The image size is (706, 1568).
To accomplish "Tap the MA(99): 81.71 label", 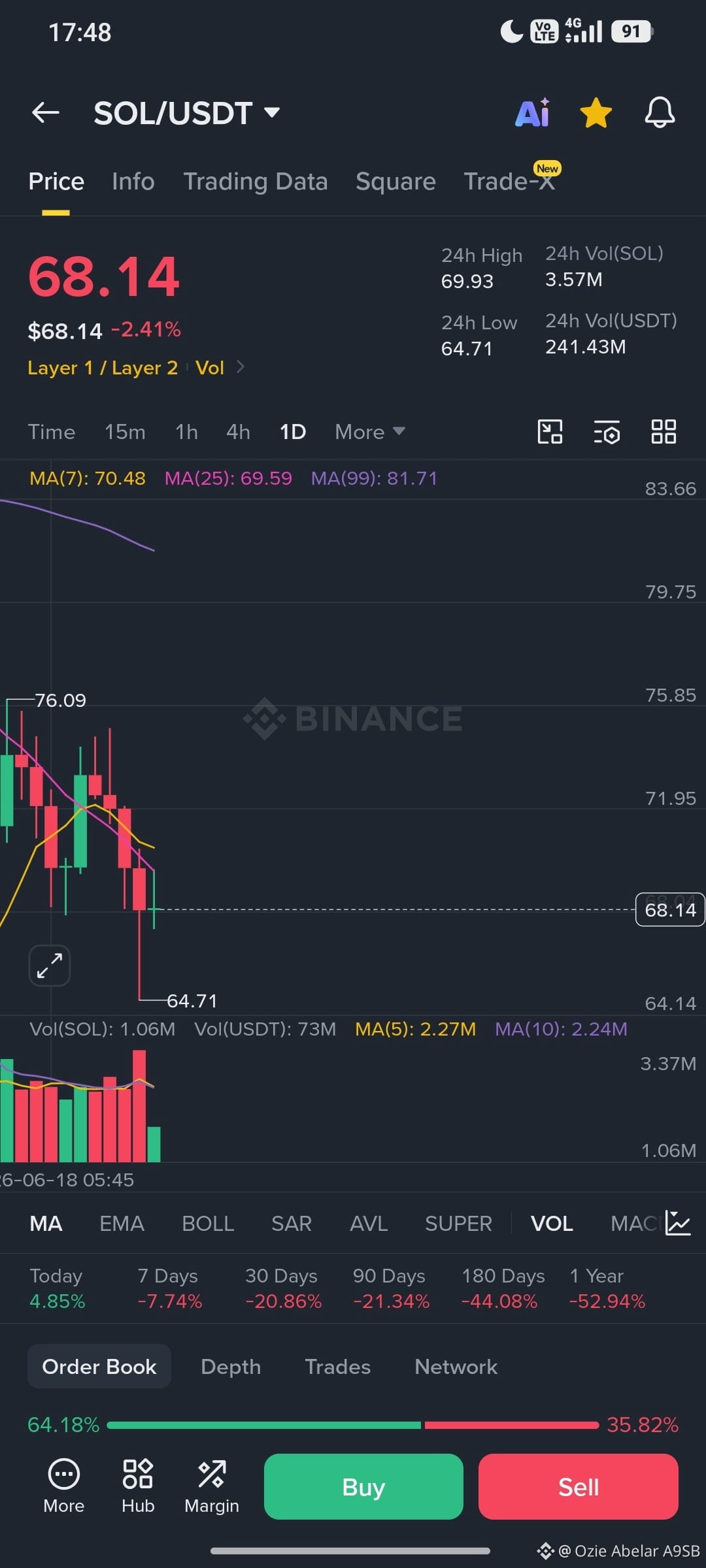I will coord(374,478).
